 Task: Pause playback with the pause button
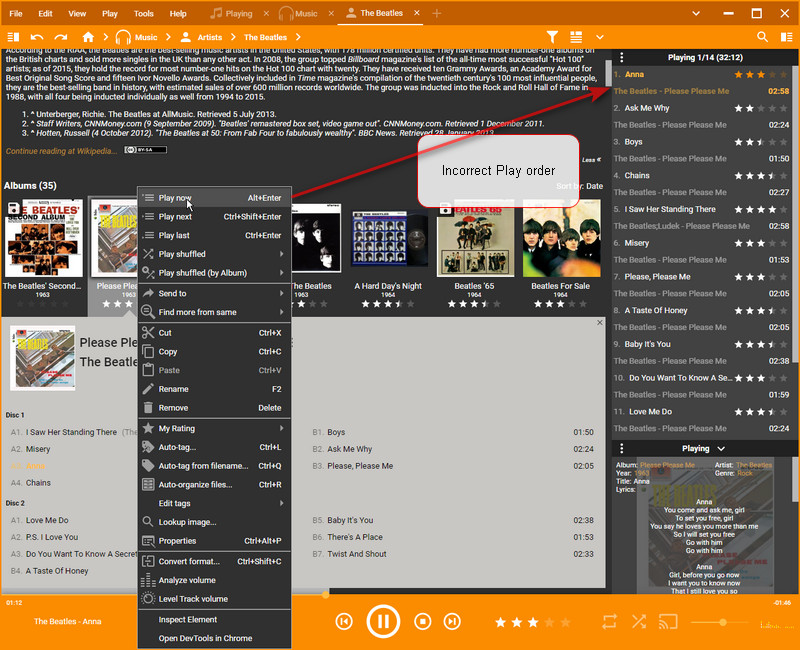click(383, 621)
